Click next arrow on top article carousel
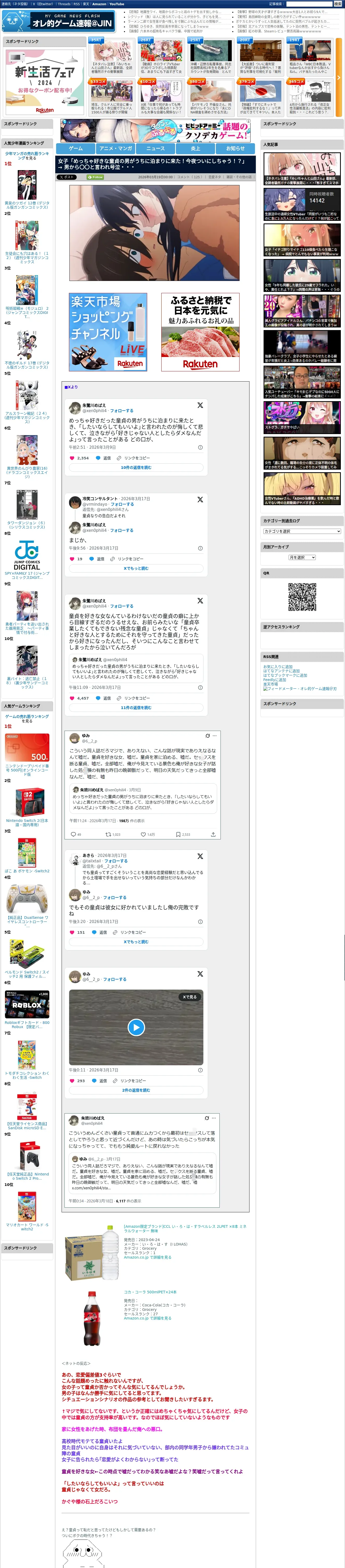This screenshot has width=345, height=1568. 339,78
